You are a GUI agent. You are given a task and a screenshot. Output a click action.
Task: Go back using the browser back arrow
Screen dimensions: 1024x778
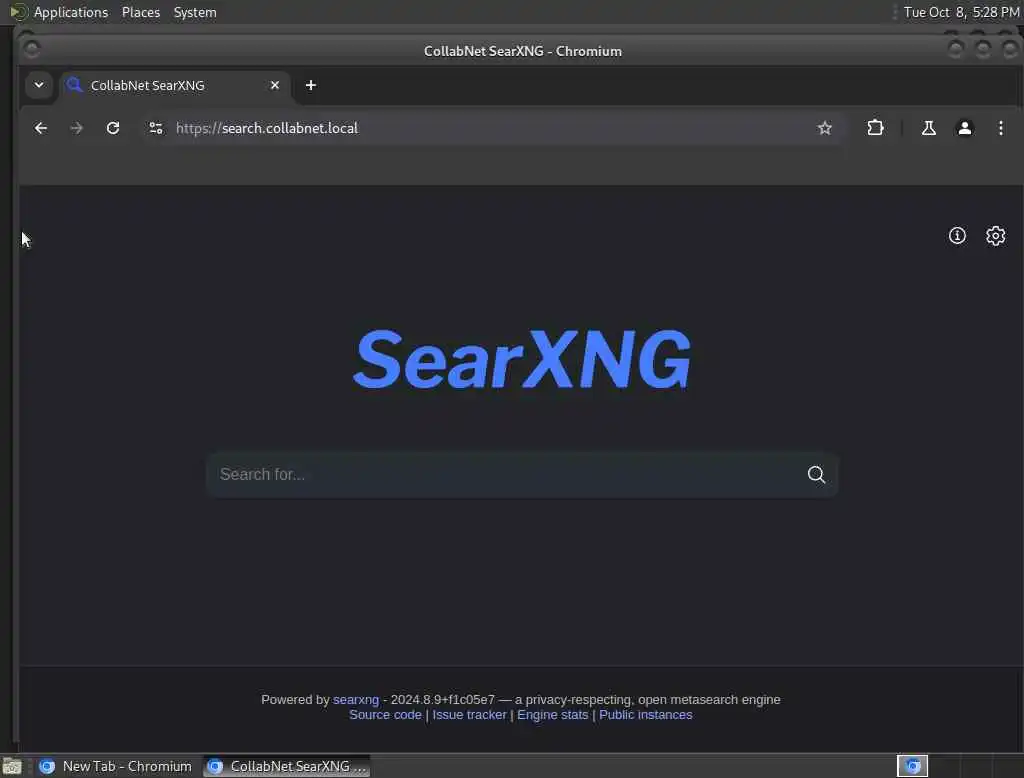[x=40, y=128]
